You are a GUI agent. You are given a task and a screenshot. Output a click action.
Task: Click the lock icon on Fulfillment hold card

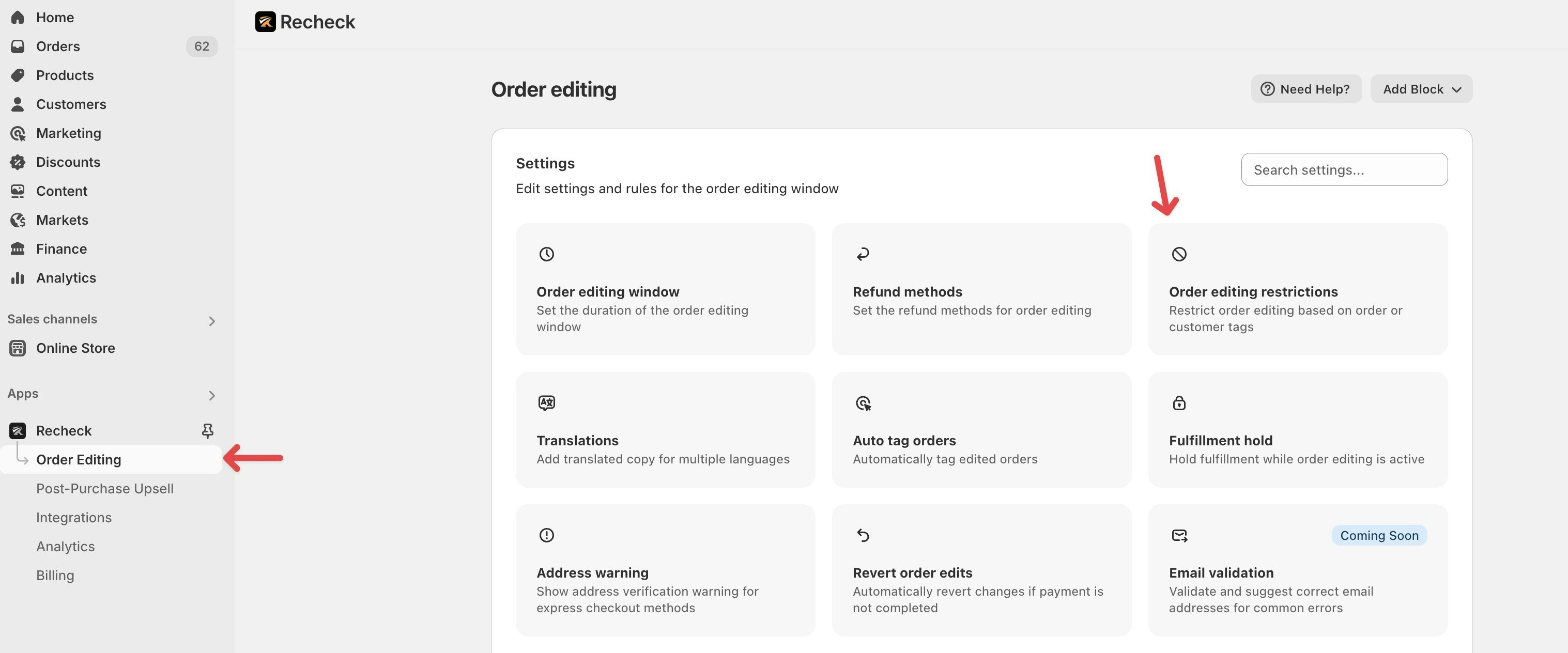pos(1179,402)
